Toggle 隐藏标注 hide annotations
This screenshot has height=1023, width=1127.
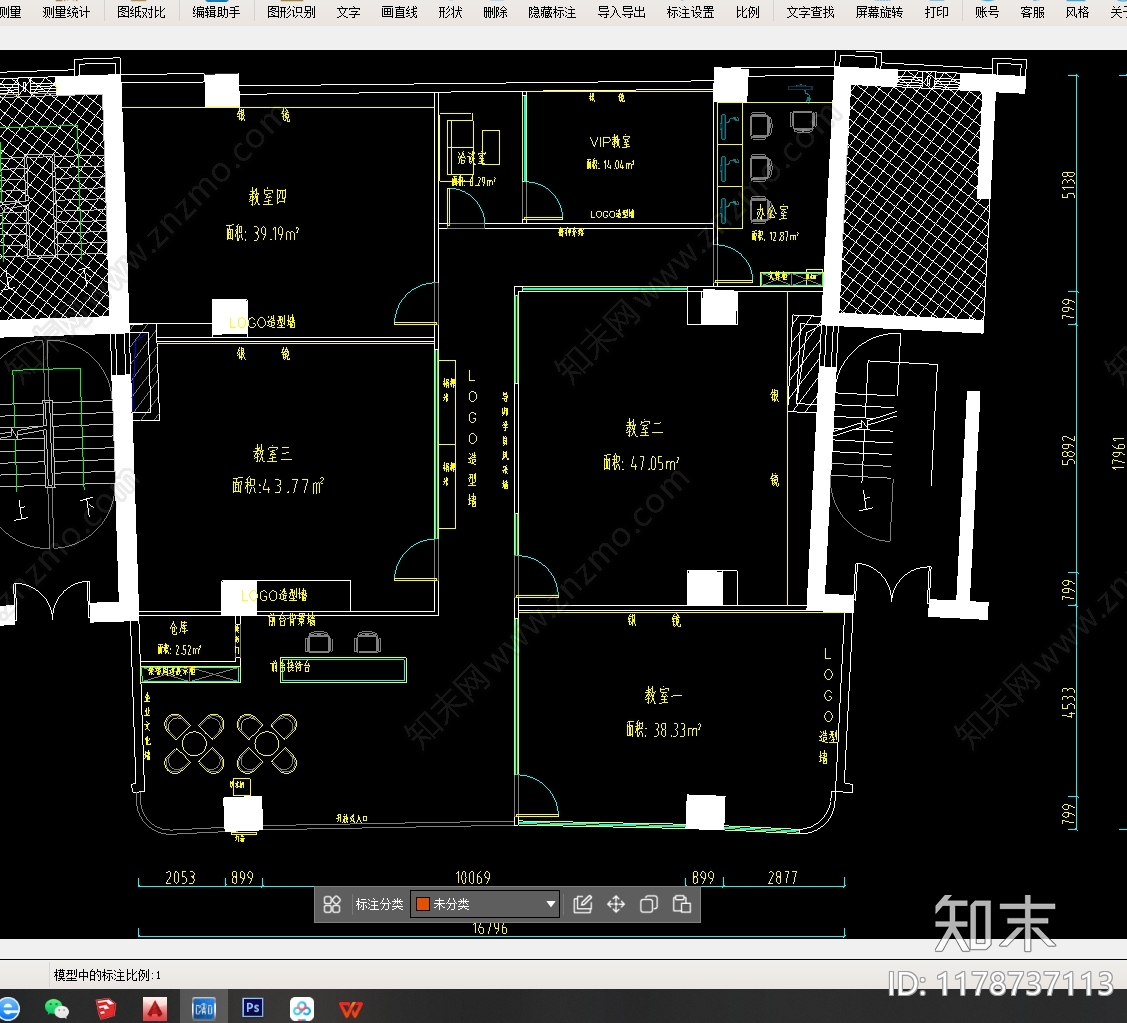(x=552, y=12)
